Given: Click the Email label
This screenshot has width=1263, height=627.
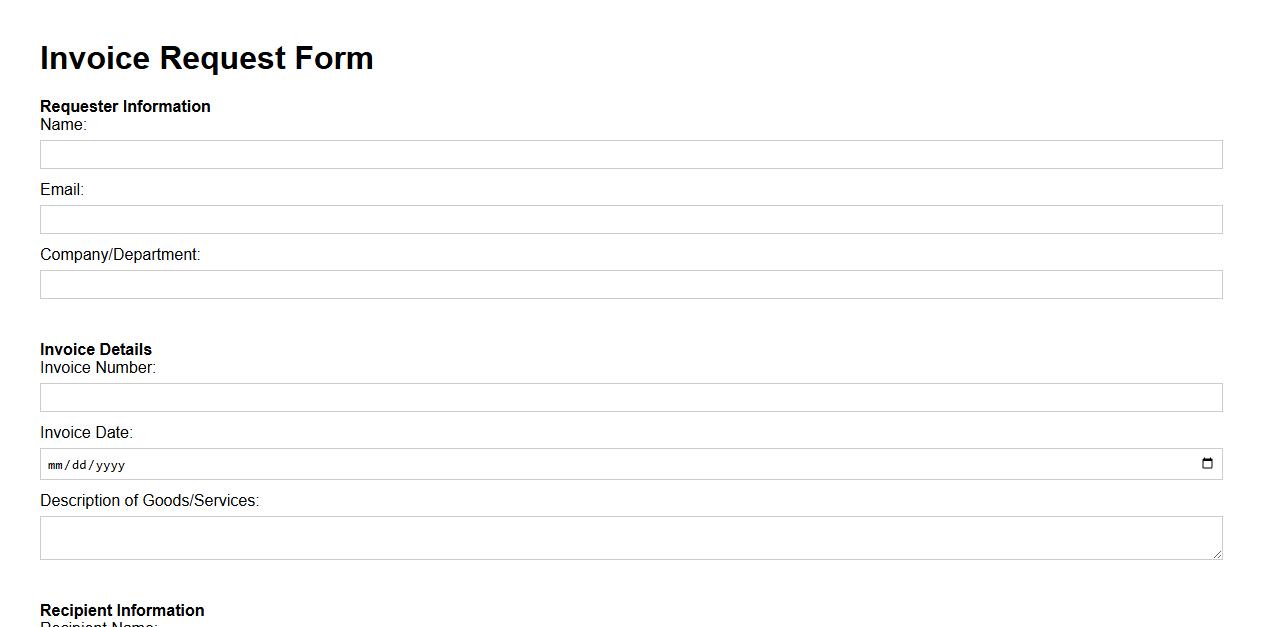Looking at the screenshot, I should point(59,188).
